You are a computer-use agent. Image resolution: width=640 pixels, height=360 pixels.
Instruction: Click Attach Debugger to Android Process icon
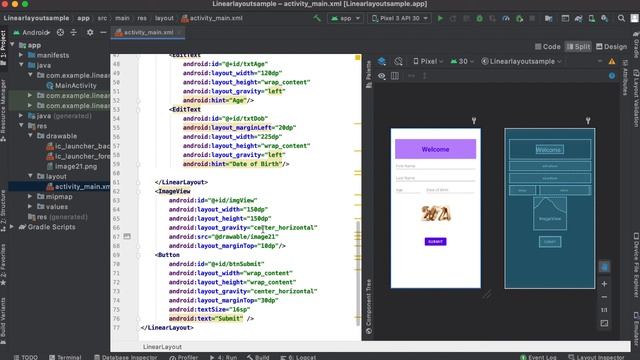(x=519, y=18)
